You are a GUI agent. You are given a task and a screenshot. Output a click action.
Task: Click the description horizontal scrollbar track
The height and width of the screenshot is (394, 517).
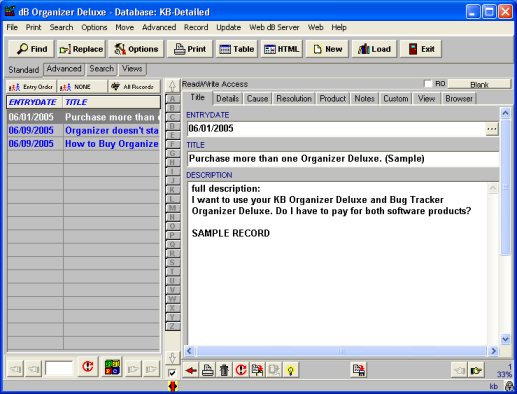[341, 351]
